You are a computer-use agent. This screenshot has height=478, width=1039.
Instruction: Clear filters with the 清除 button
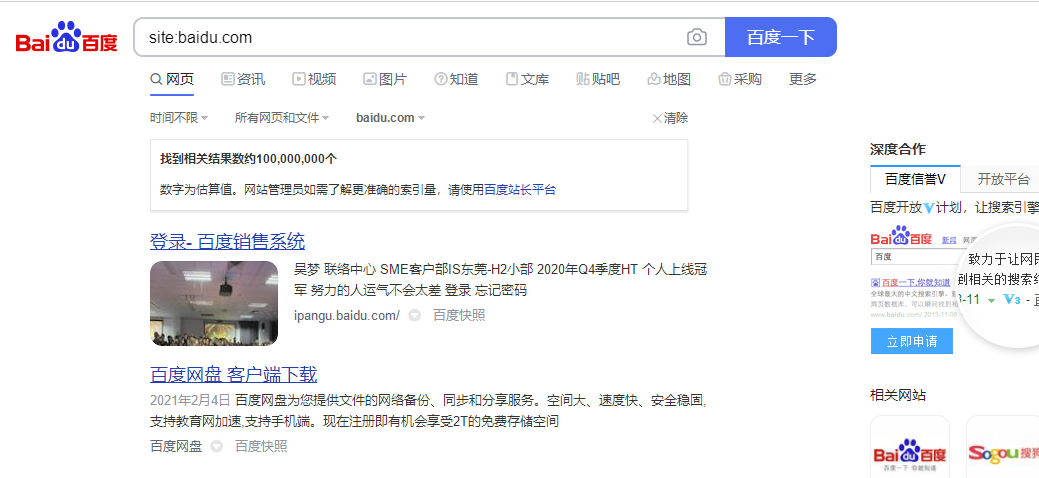click(670, 118)
